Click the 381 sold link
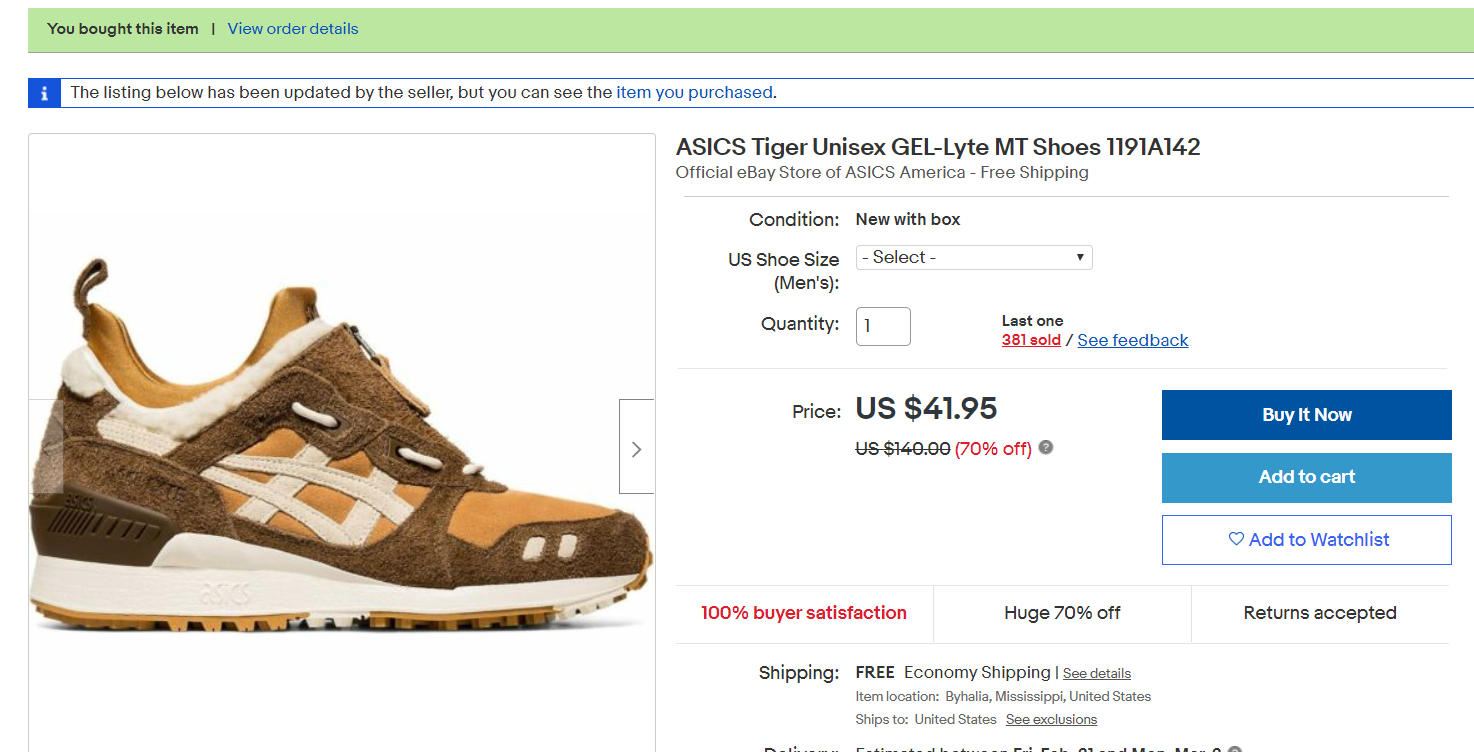The width and height of the screenshot is (1474, 752). click(1031, 340)
